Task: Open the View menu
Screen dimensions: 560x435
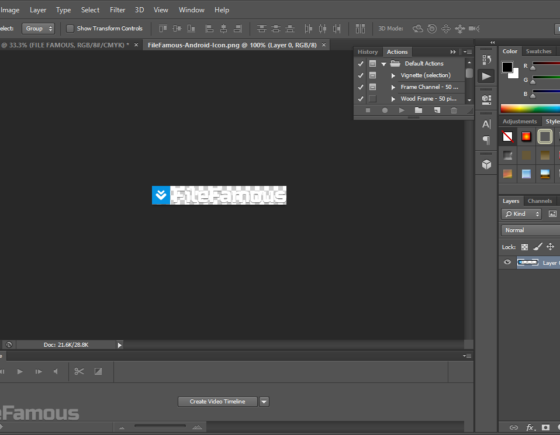Action: click(x=161, y=10)
